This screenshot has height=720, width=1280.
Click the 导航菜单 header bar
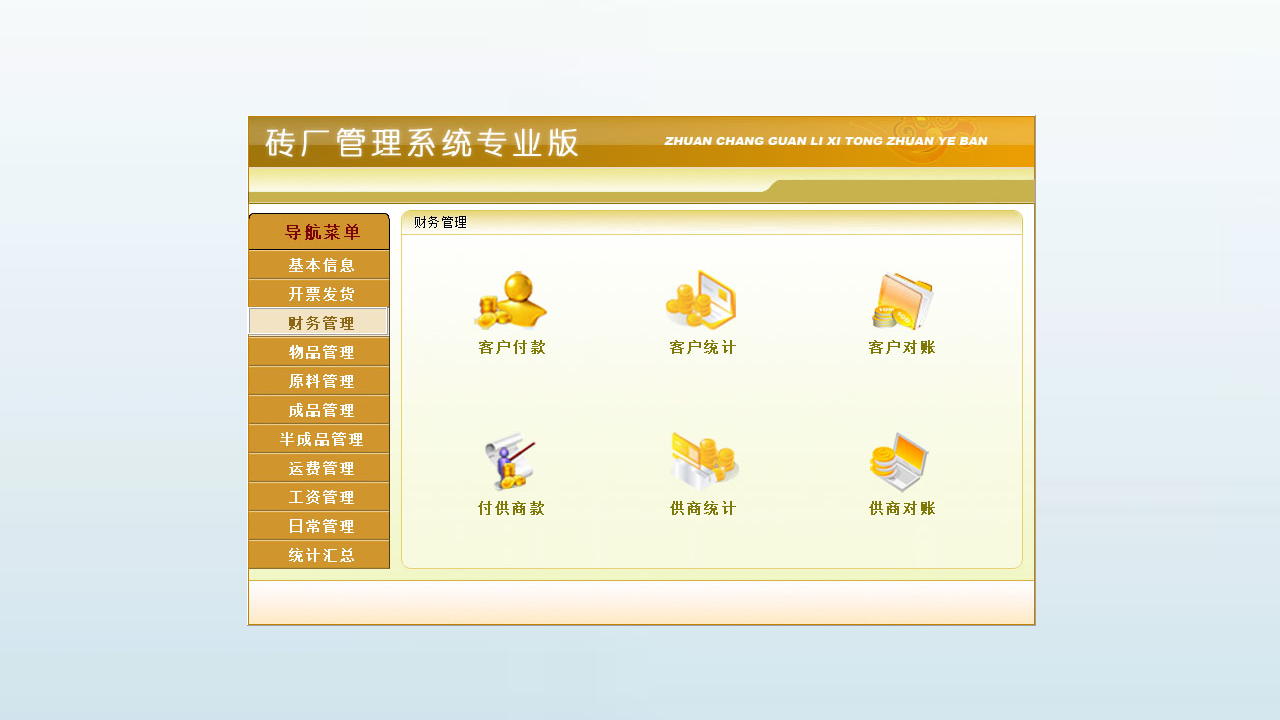[318, 231]
